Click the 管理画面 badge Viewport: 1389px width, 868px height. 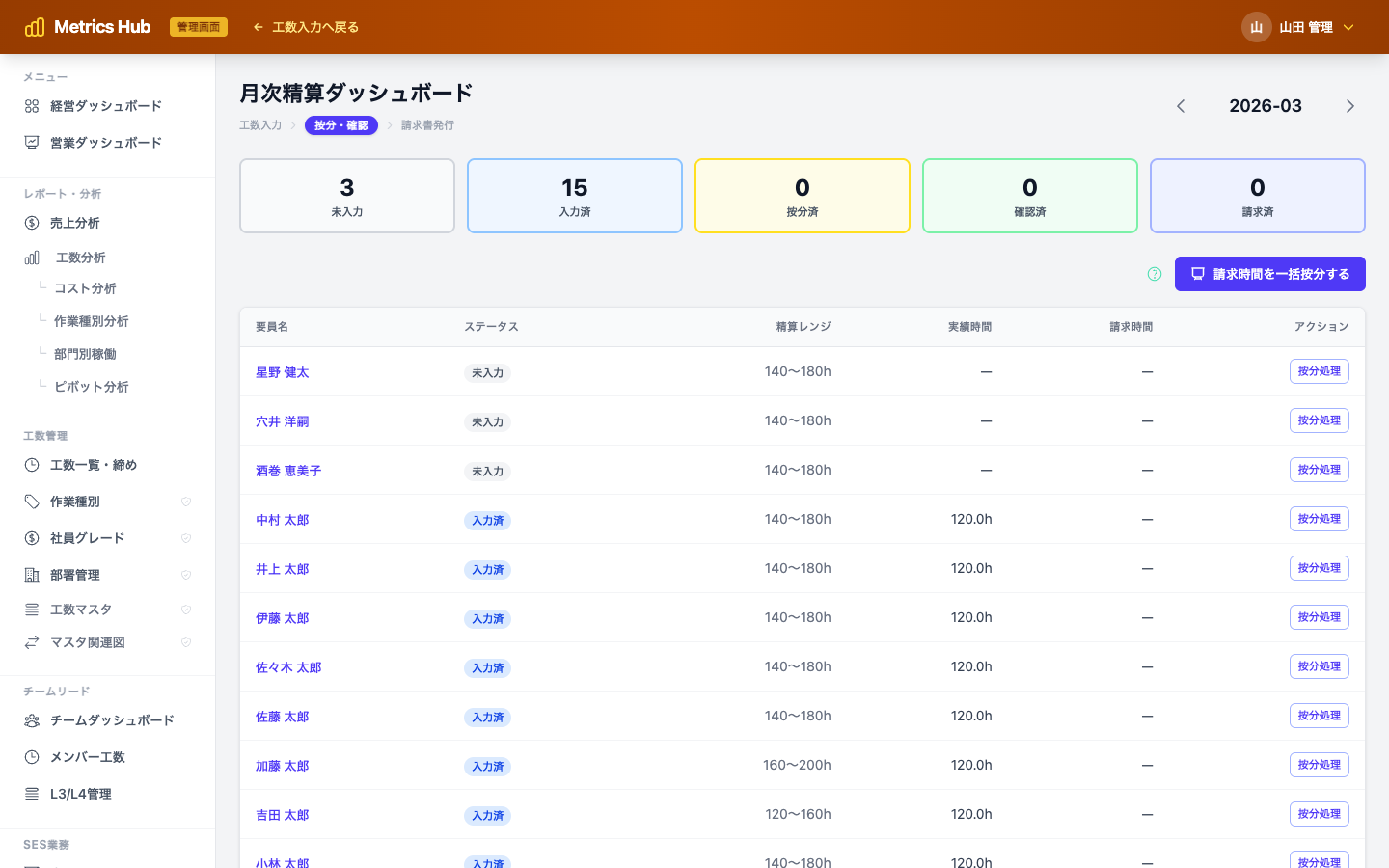pyautogui.click(x=199, y=27)
